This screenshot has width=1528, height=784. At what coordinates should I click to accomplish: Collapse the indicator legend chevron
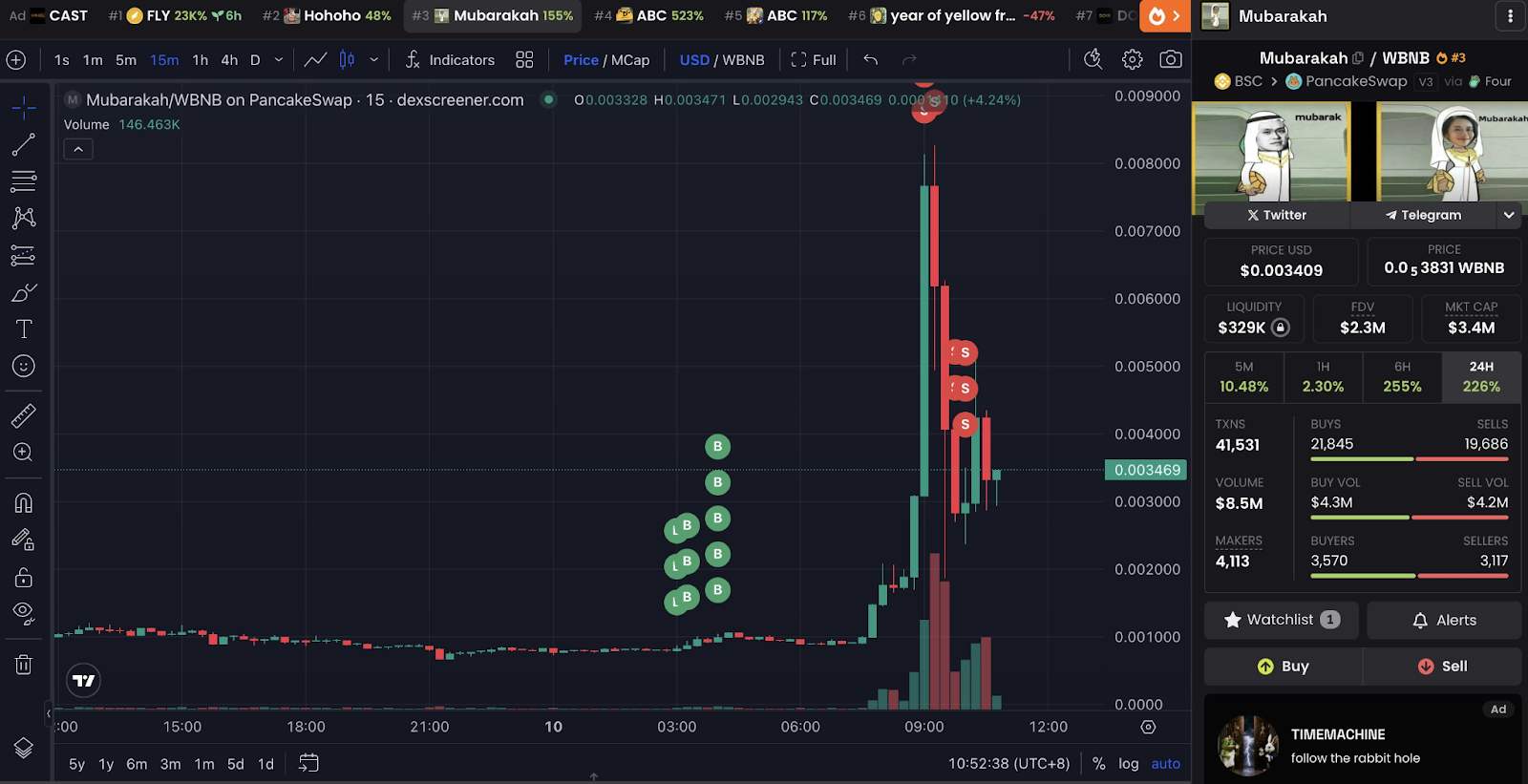(x=78, y=149)
